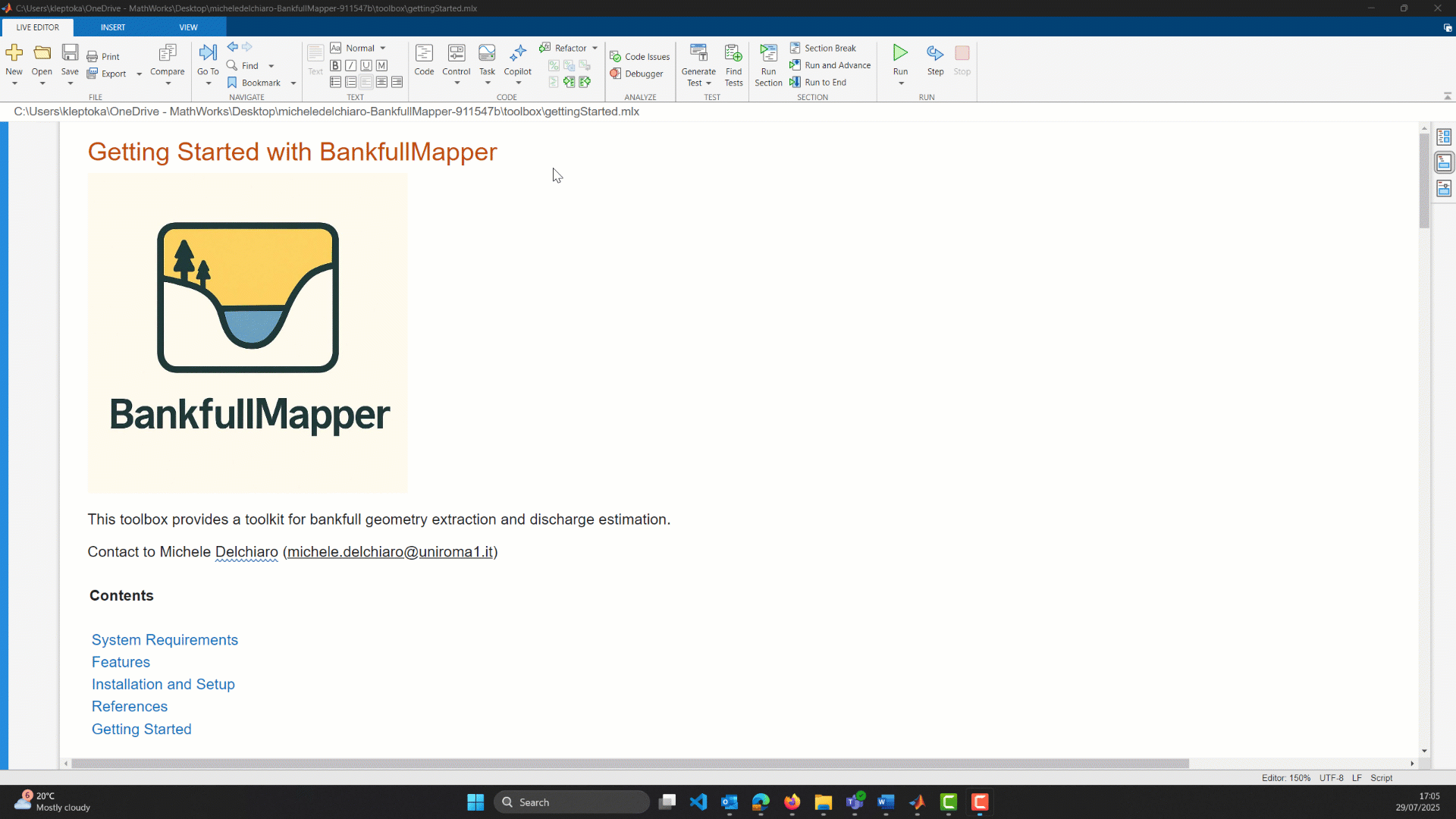Switch to hide code view
This screenshot has width=1456, height=819.
(x=1444, y=188)
